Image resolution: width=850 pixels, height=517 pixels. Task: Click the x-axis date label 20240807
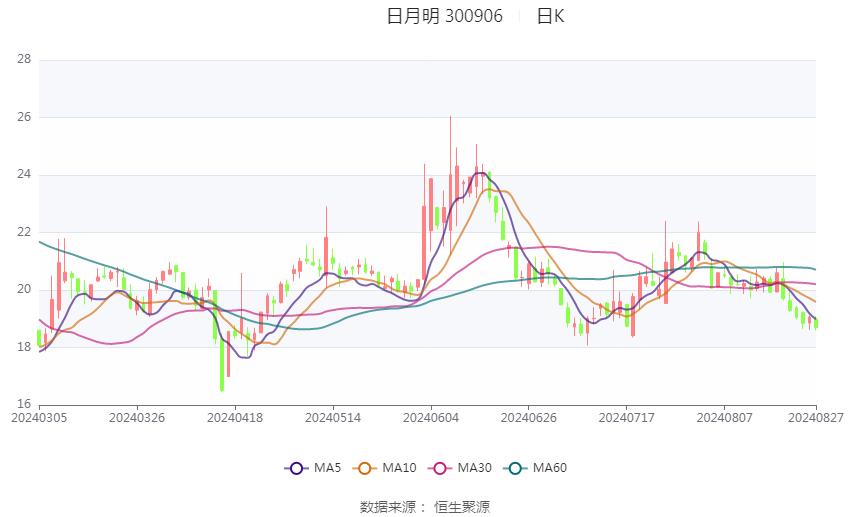725,418
